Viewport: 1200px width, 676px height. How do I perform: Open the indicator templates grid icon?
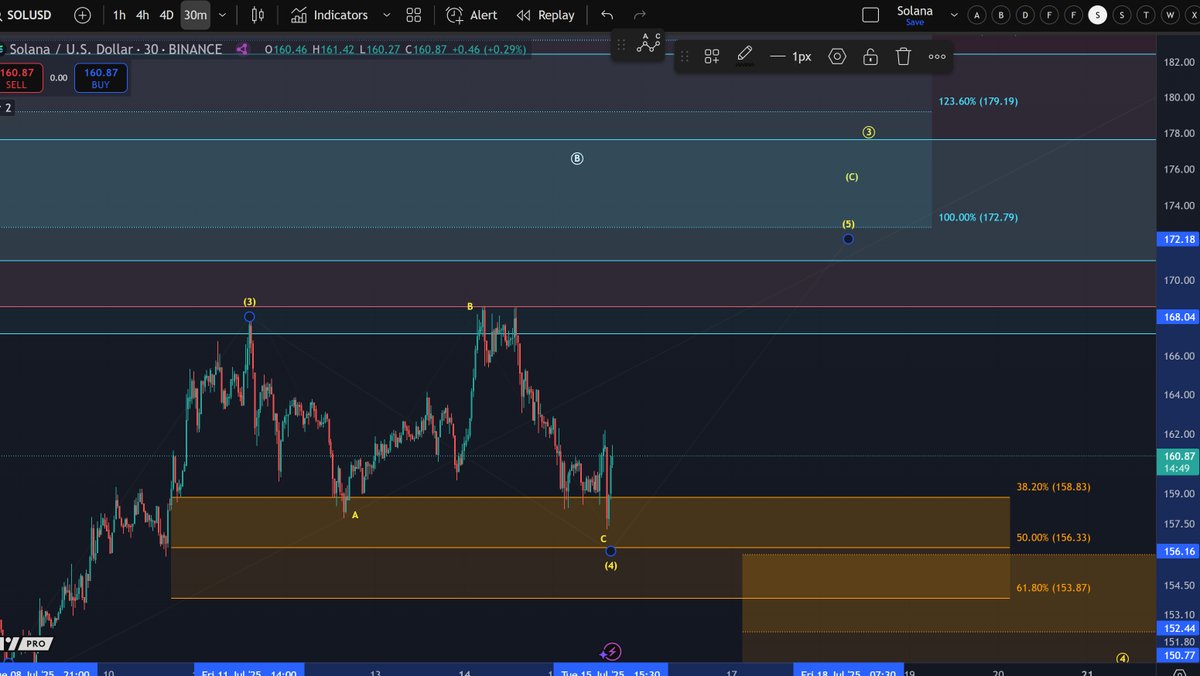(x=414, y=15)
